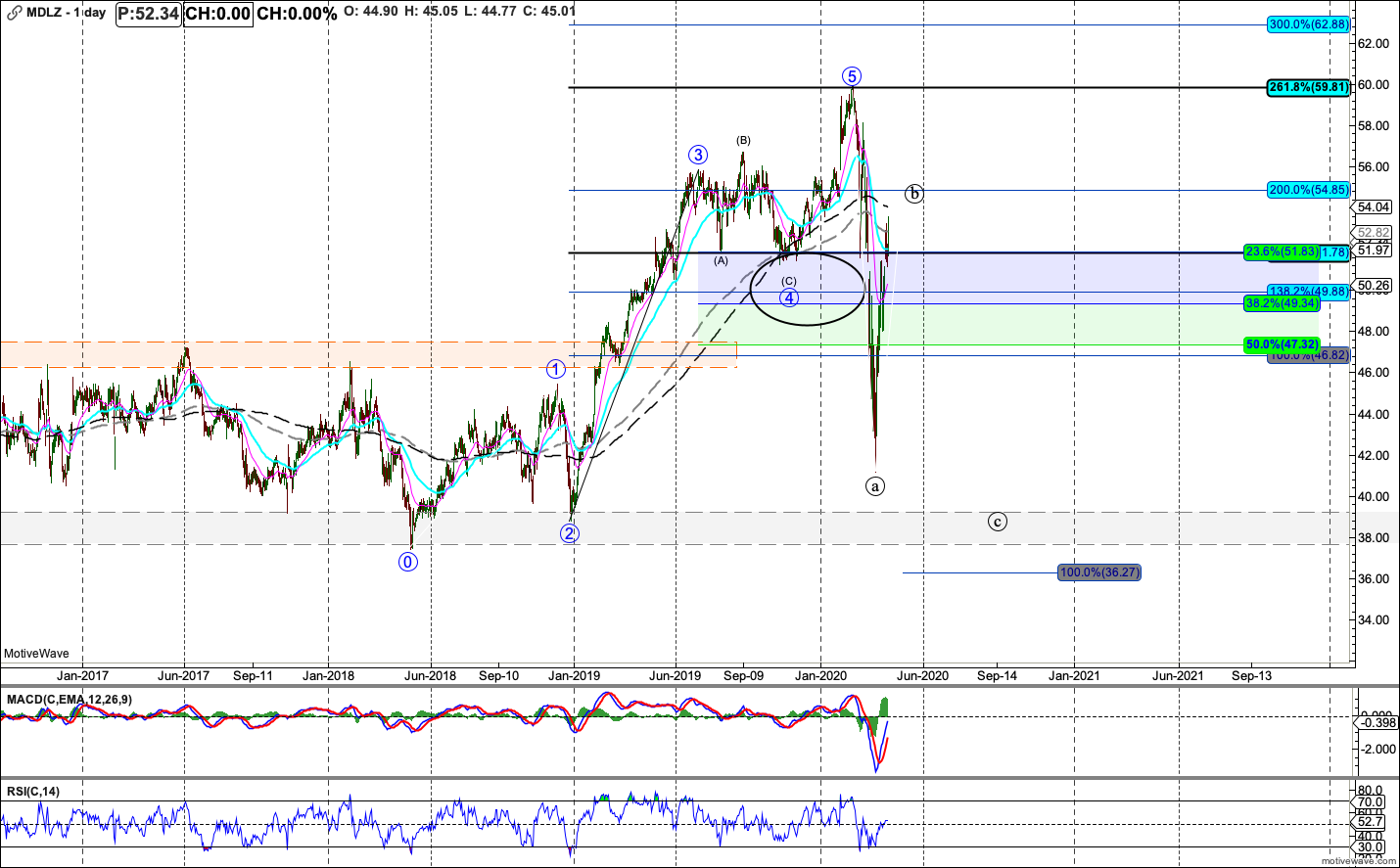Select the (C) corrective wave label
1400x868 pixels.
789,282
